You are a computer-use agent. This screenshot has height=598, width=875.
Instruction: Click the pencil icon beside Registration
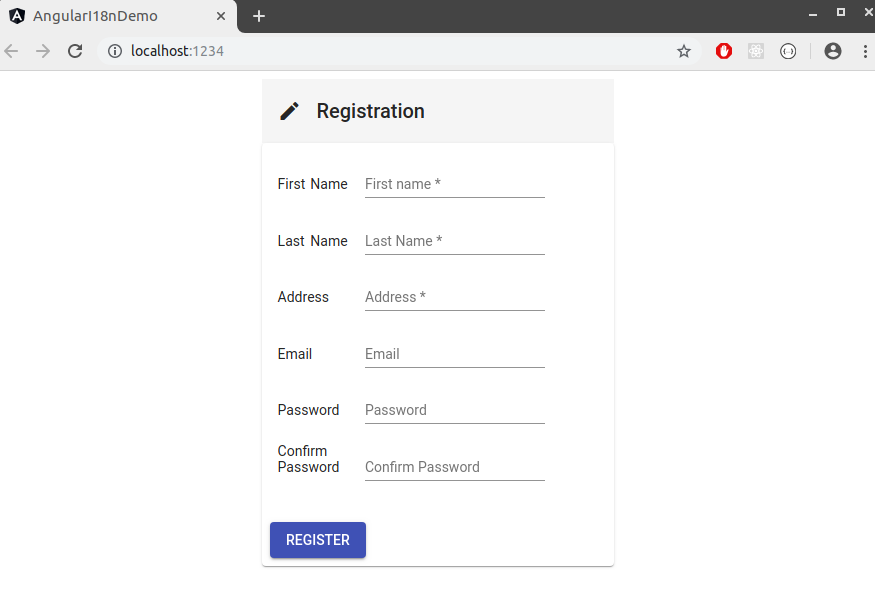point(289,111)
